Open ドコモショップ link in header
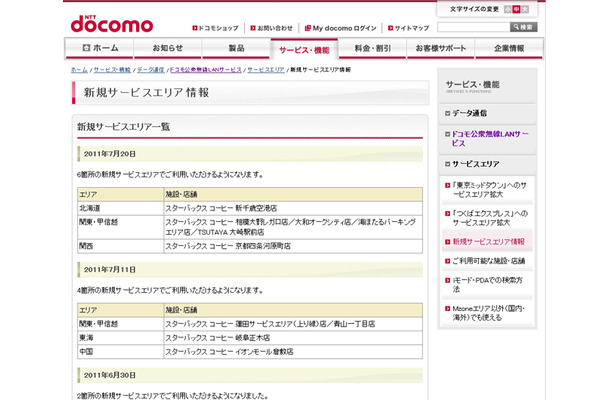Viewport: 610px width, 400px height. point(216,28)
